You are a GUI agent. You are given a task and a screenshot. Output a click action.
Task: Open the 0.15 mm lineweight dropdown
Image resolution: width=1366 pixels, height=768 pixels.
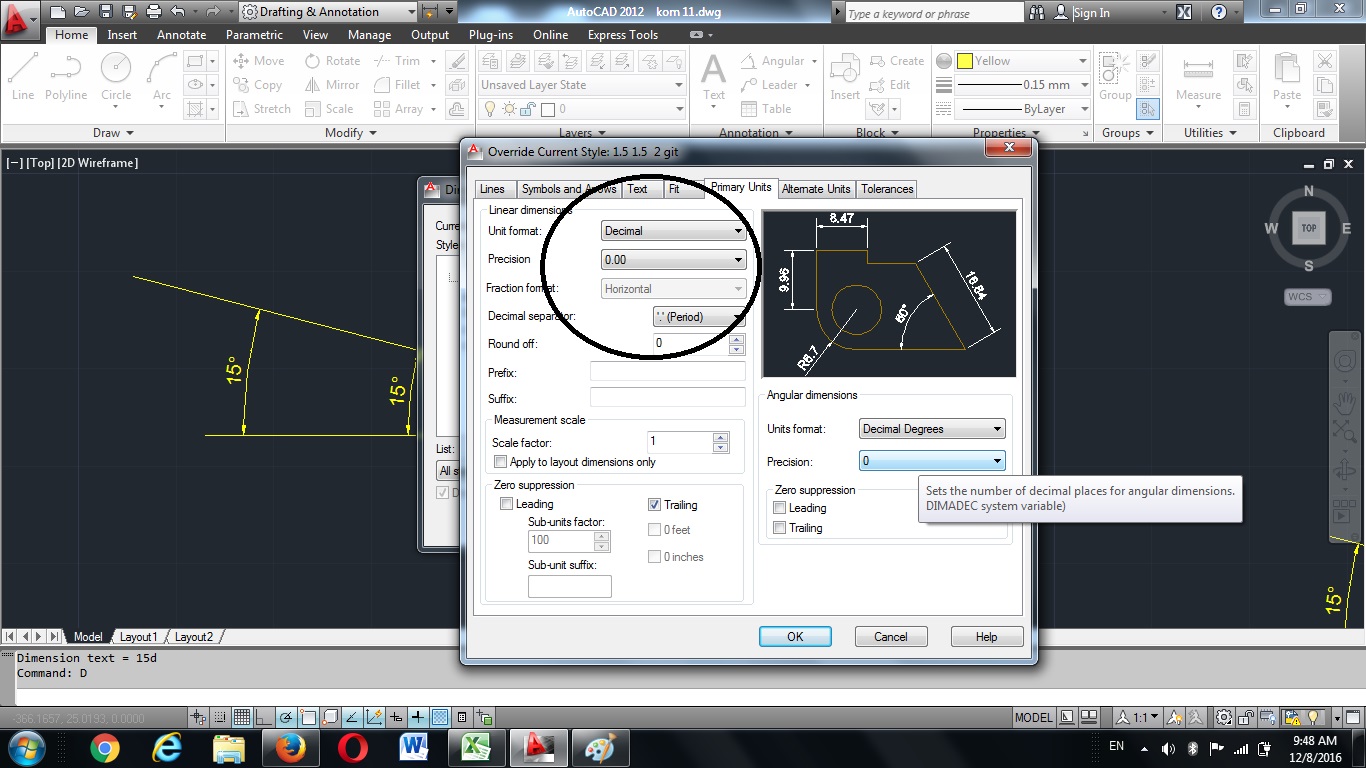(1022, 85)
